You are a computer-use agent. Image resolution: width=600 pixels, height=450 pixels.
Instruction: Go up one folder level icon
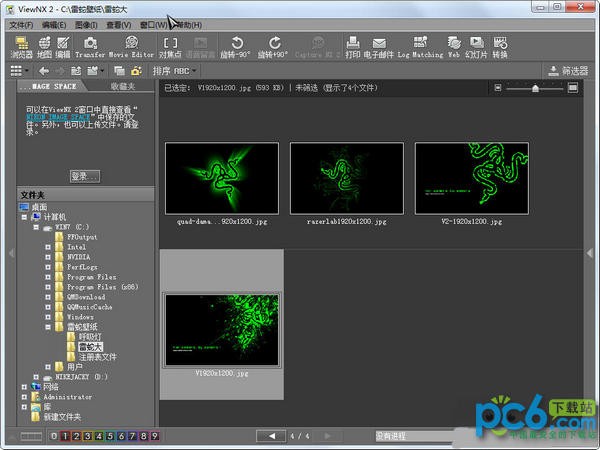coord(76,71)
